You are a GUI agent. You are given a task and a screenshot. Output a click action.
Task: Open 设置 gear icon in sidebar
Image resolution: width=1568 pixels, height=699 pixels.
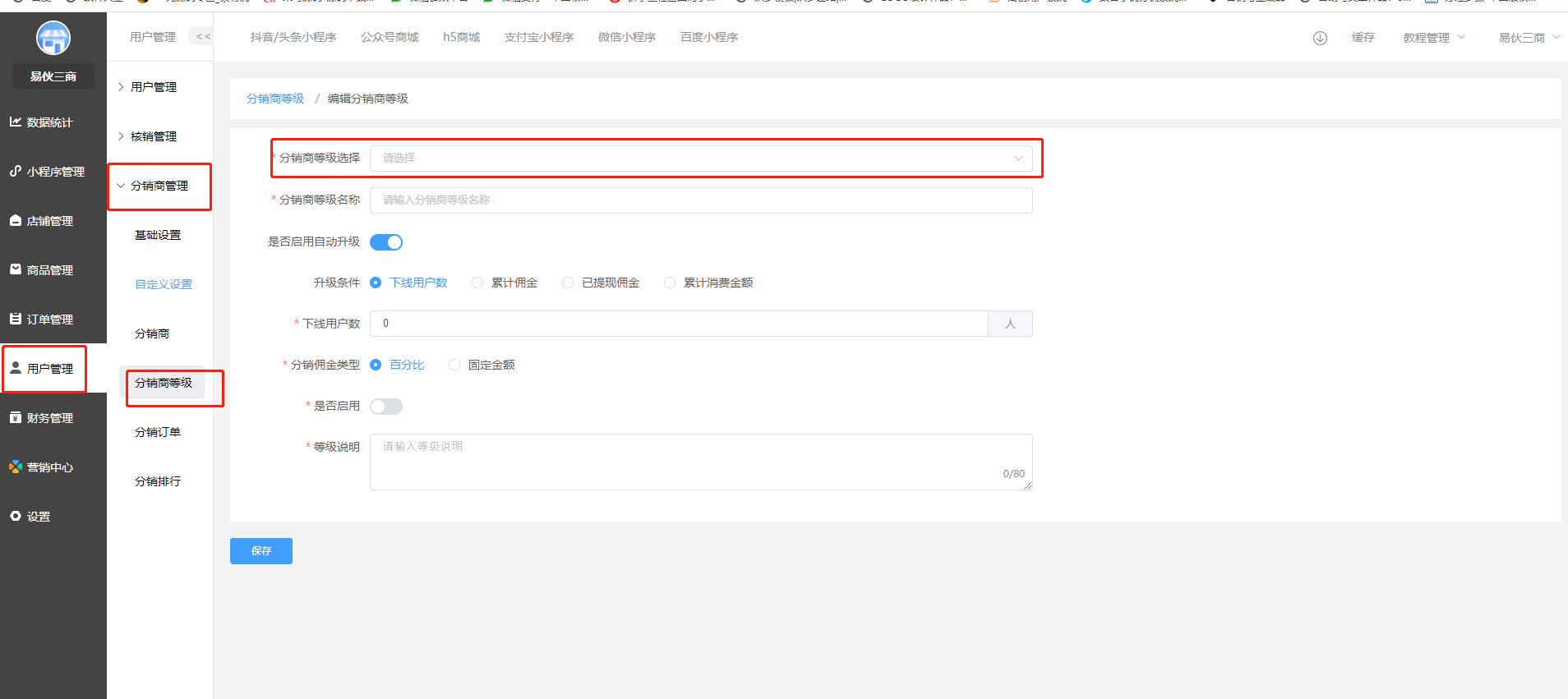click(16, 516)
